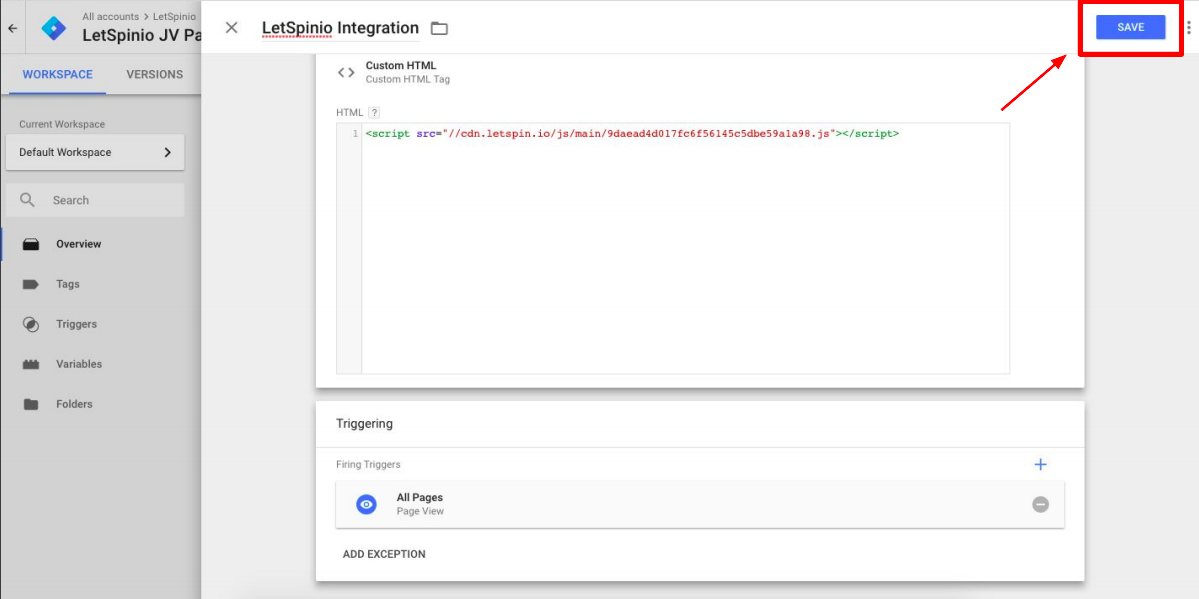Click the Overview icon in the sidebar
Viewport: 1199px width, 599px height.
click(31, 245)
